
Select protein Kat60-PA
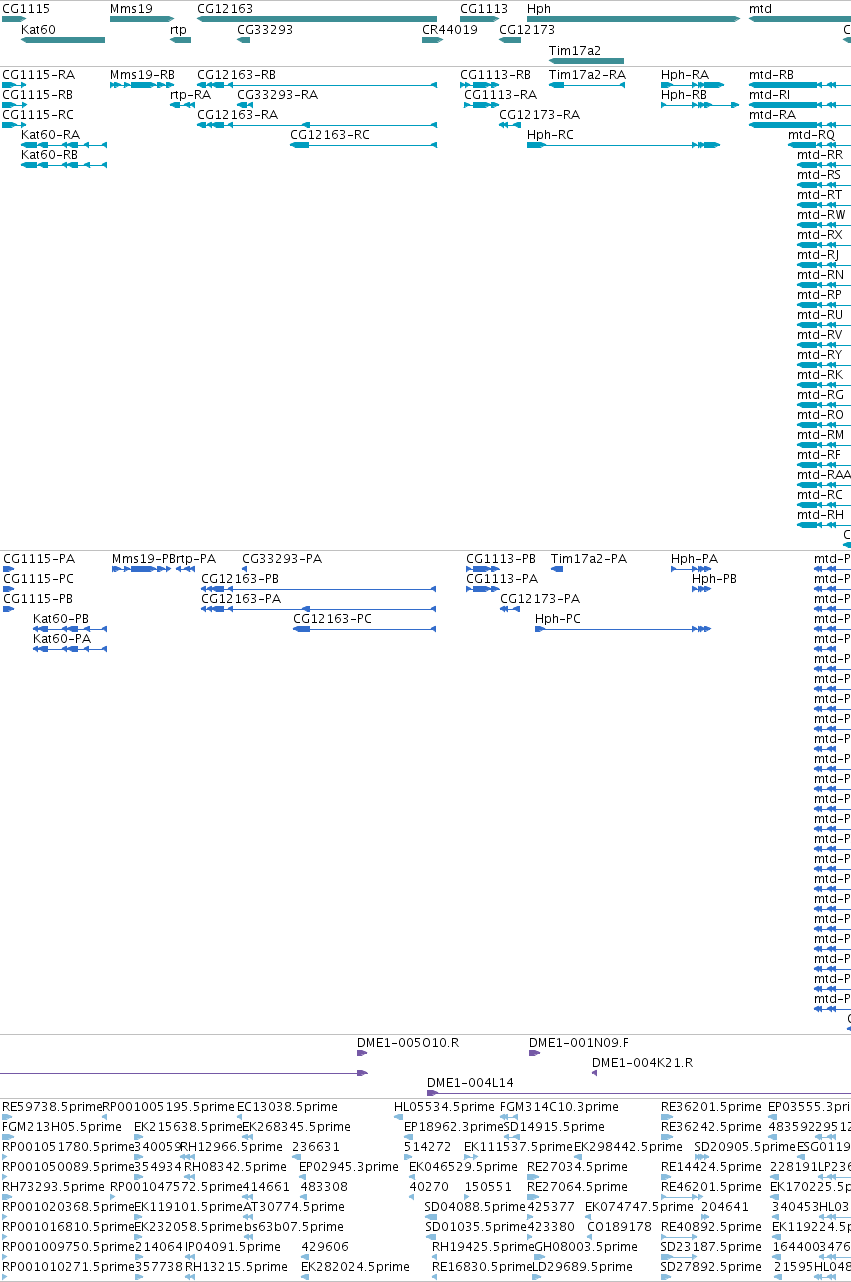point(62,639)
